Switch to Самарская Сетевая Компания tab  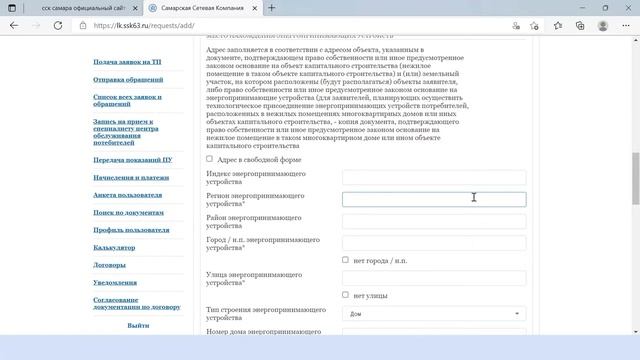(202, 8)
